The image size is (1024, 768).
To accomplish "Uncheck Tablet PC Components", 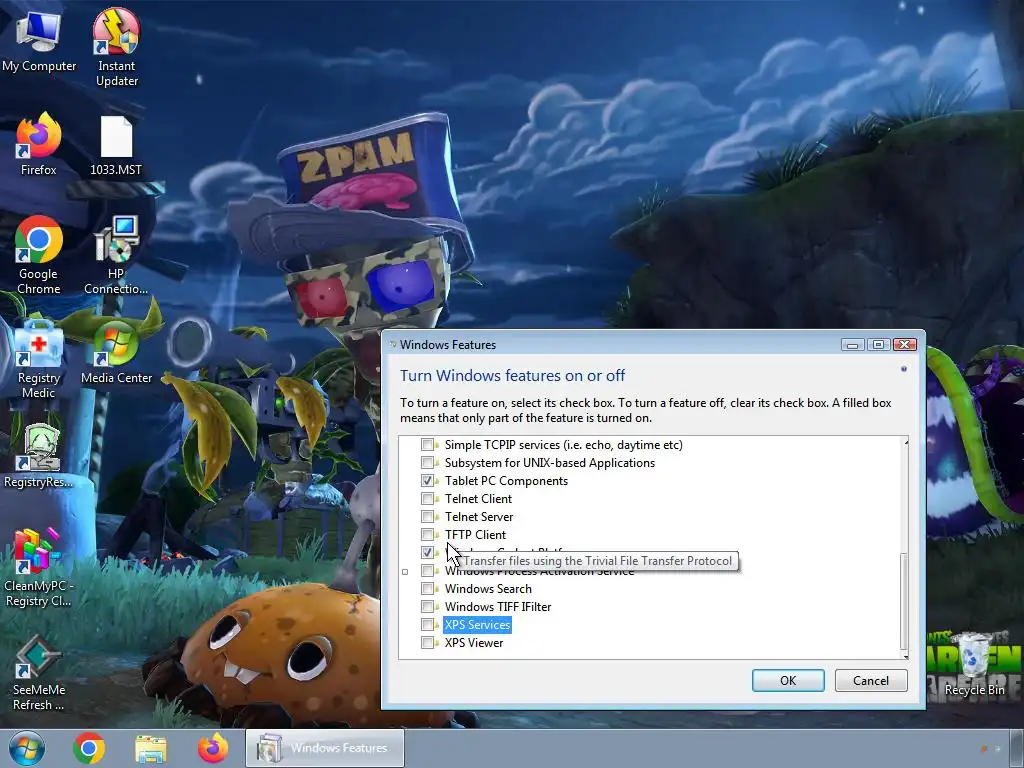I will (x=427, y=481).
